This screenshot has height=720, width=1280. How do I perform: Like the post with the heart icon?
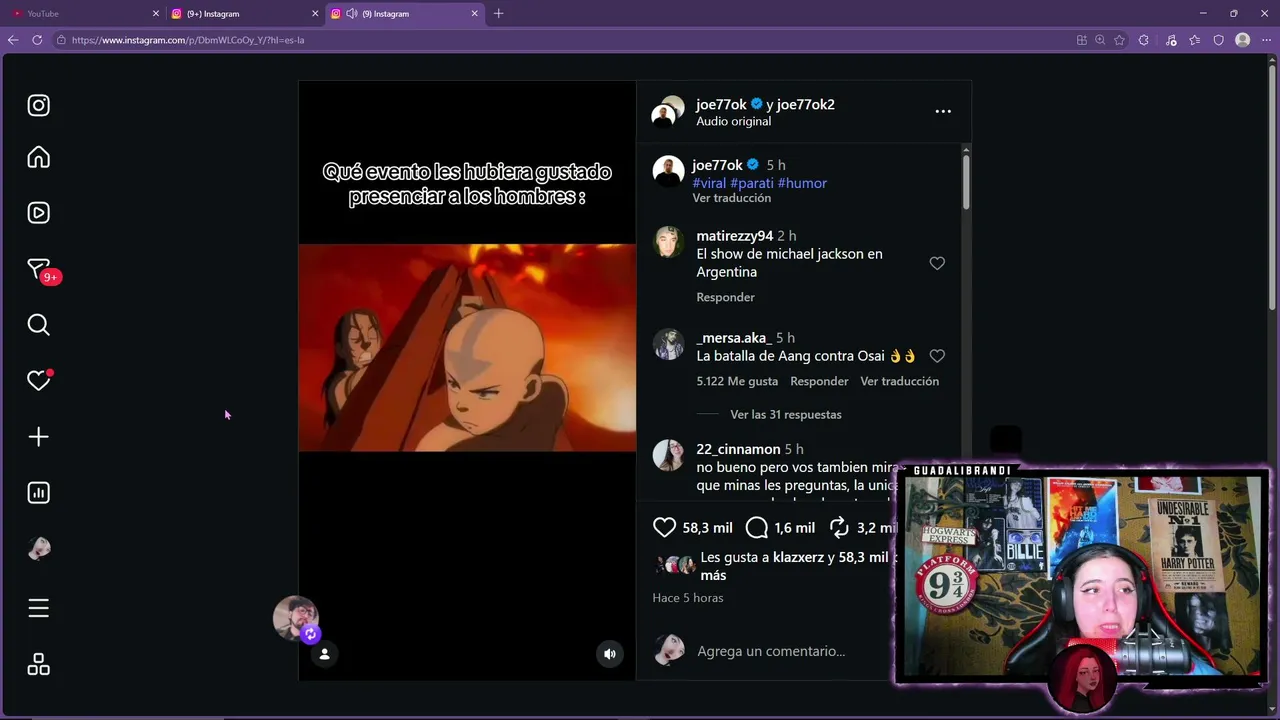point(664,527)
